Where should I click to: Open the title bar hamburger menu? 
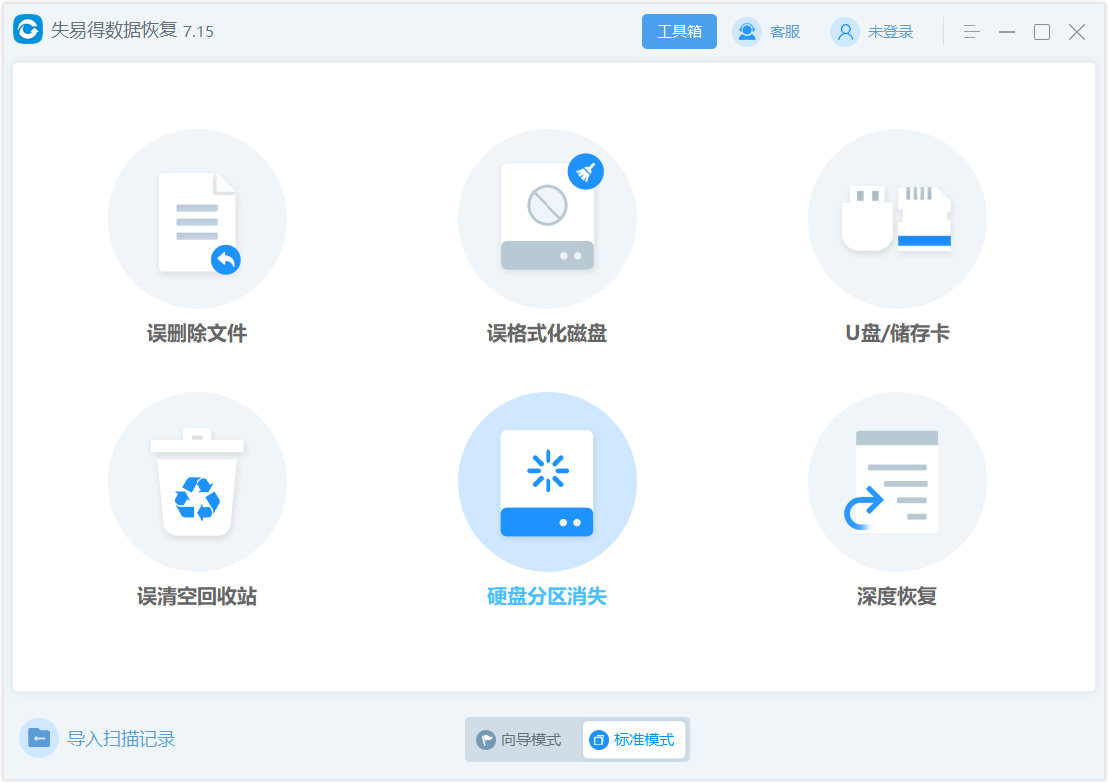pyautogui.click(x=972, y=32)
